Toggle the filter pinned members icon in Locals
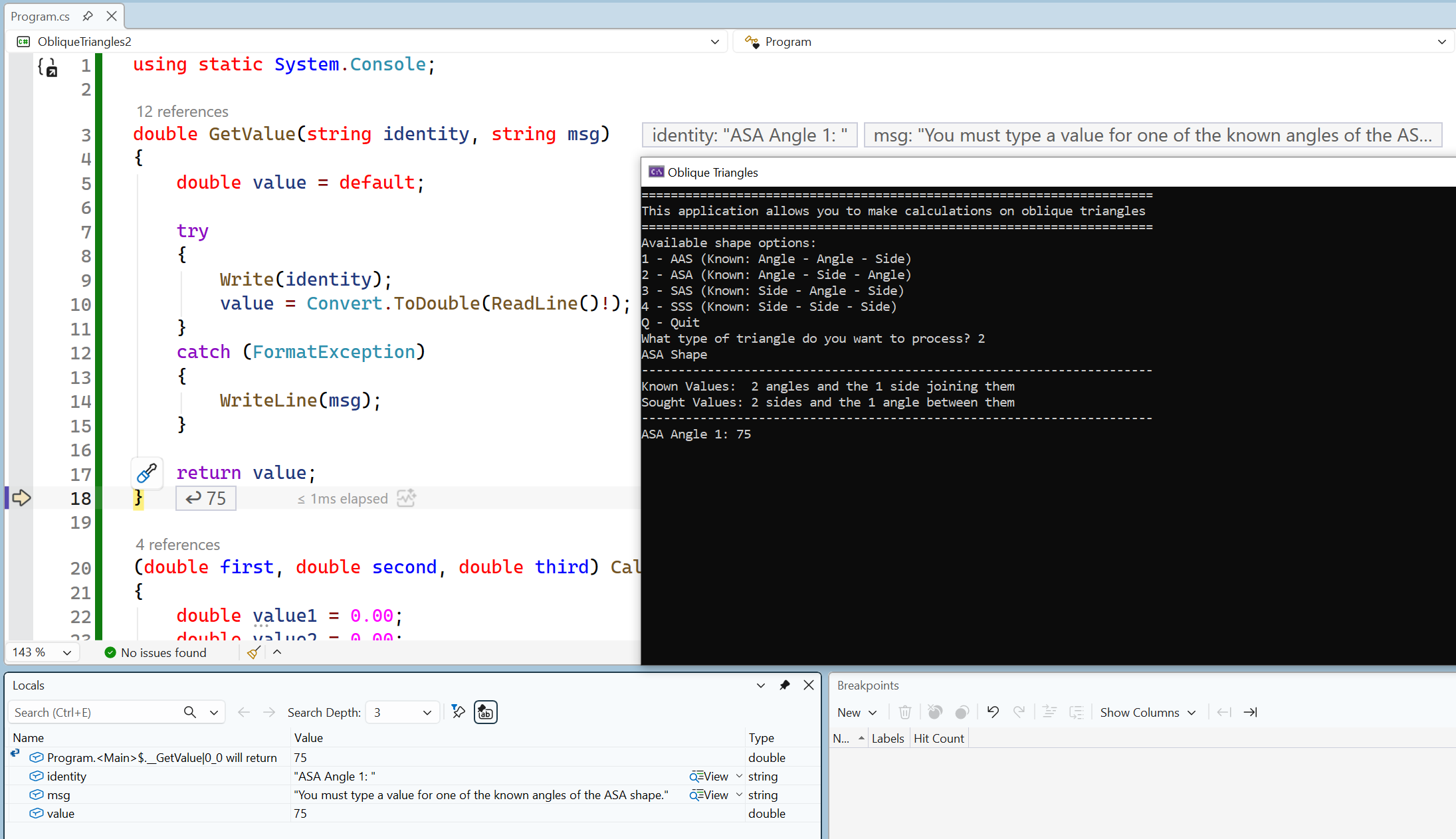1456x839 pixels. (459, 712)
